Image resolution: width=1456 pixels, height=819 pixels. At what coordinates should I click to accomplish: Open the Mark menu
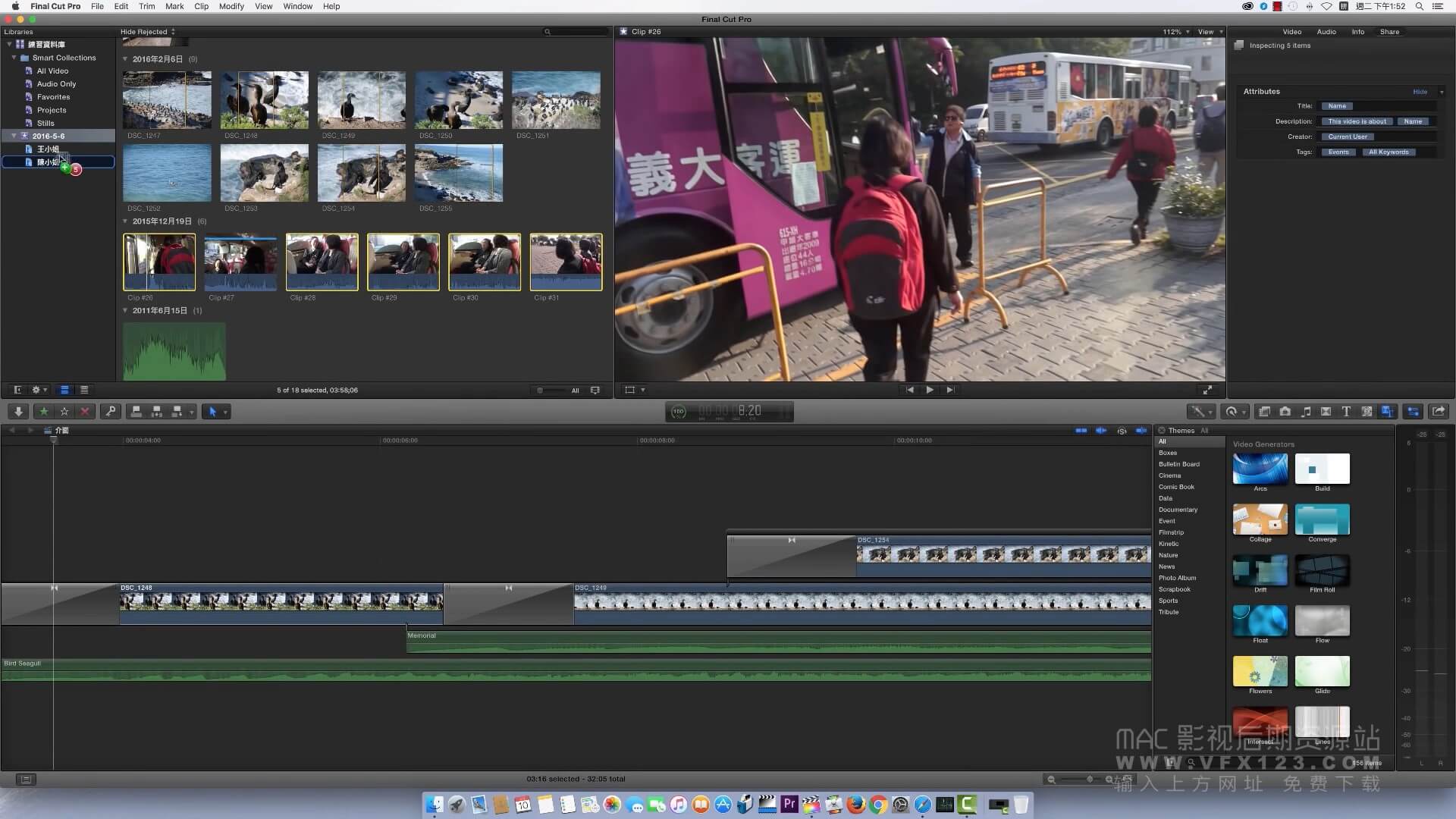tap(174, 6)
